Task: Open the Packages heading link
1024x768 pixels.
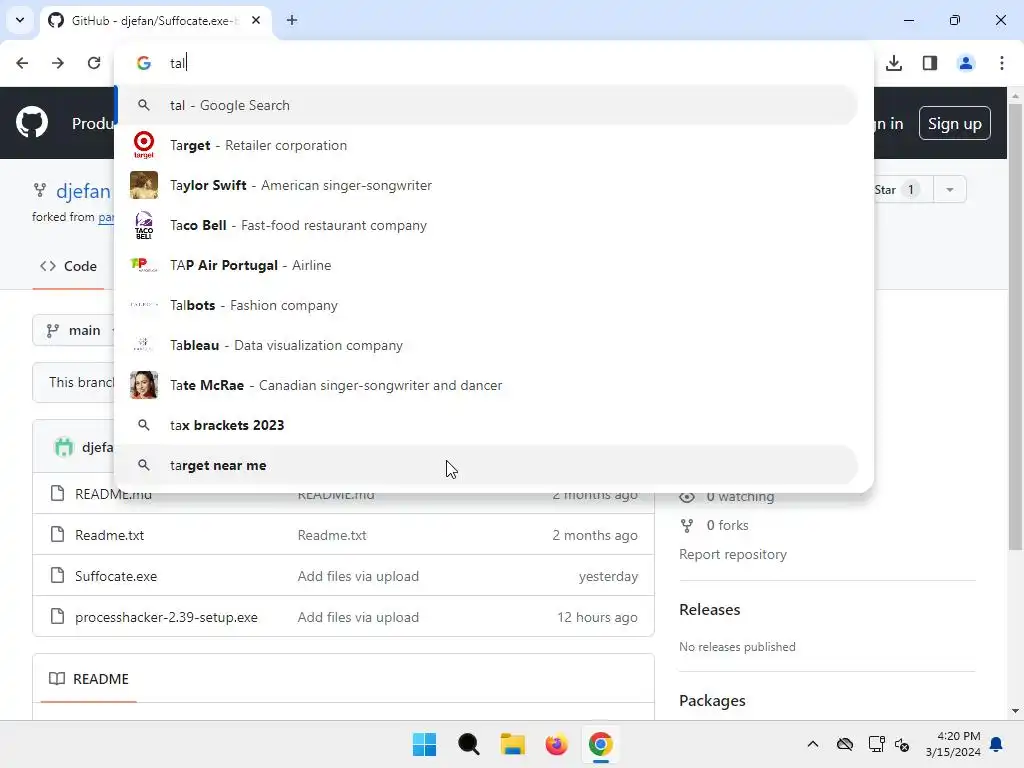Action: pos(712,700)
